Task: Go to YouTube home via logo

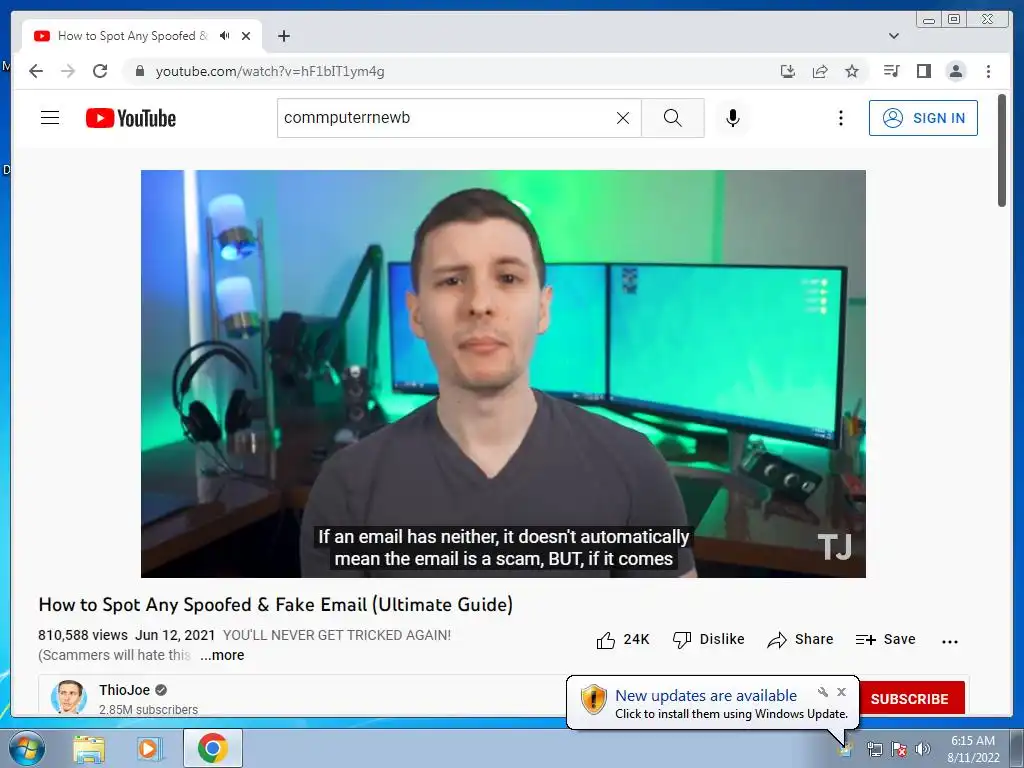Action: tap(131, 118)
